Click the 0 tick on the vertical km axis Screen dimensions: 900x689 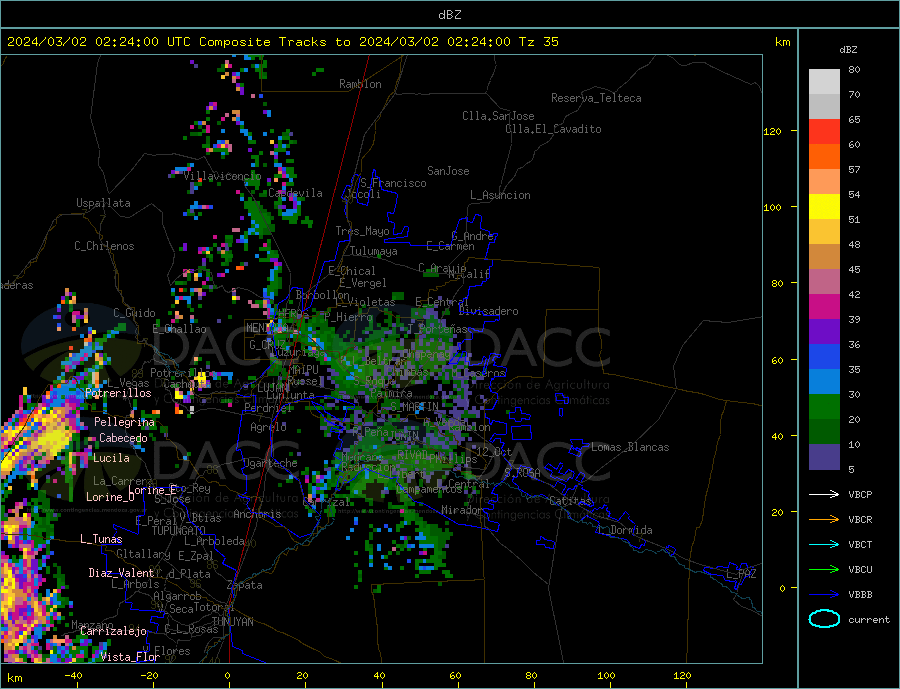pyautogui.click(x=782, y=588)
